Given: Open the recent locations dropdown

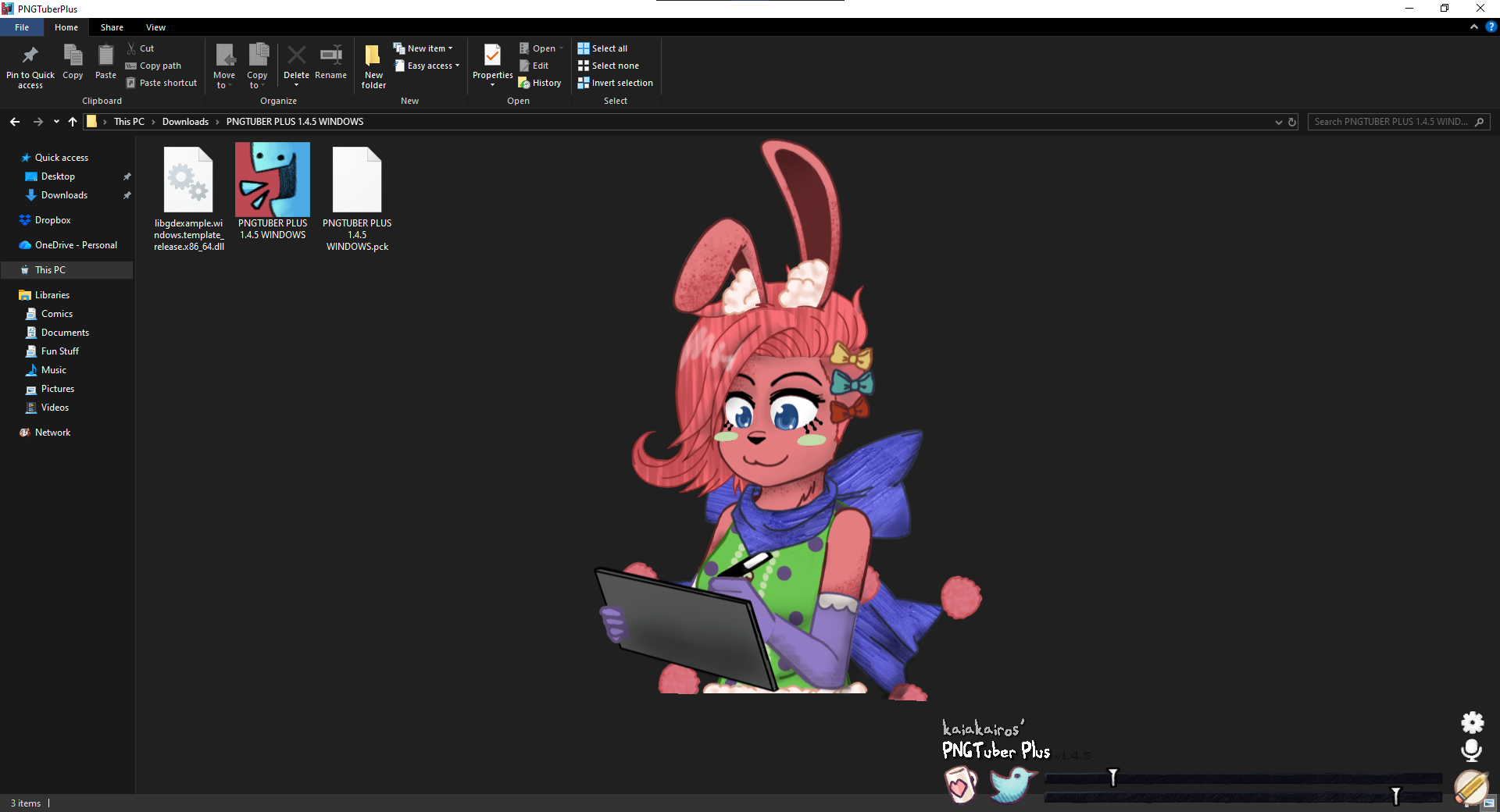Looking at the screenshot, I should coord(56,122).
